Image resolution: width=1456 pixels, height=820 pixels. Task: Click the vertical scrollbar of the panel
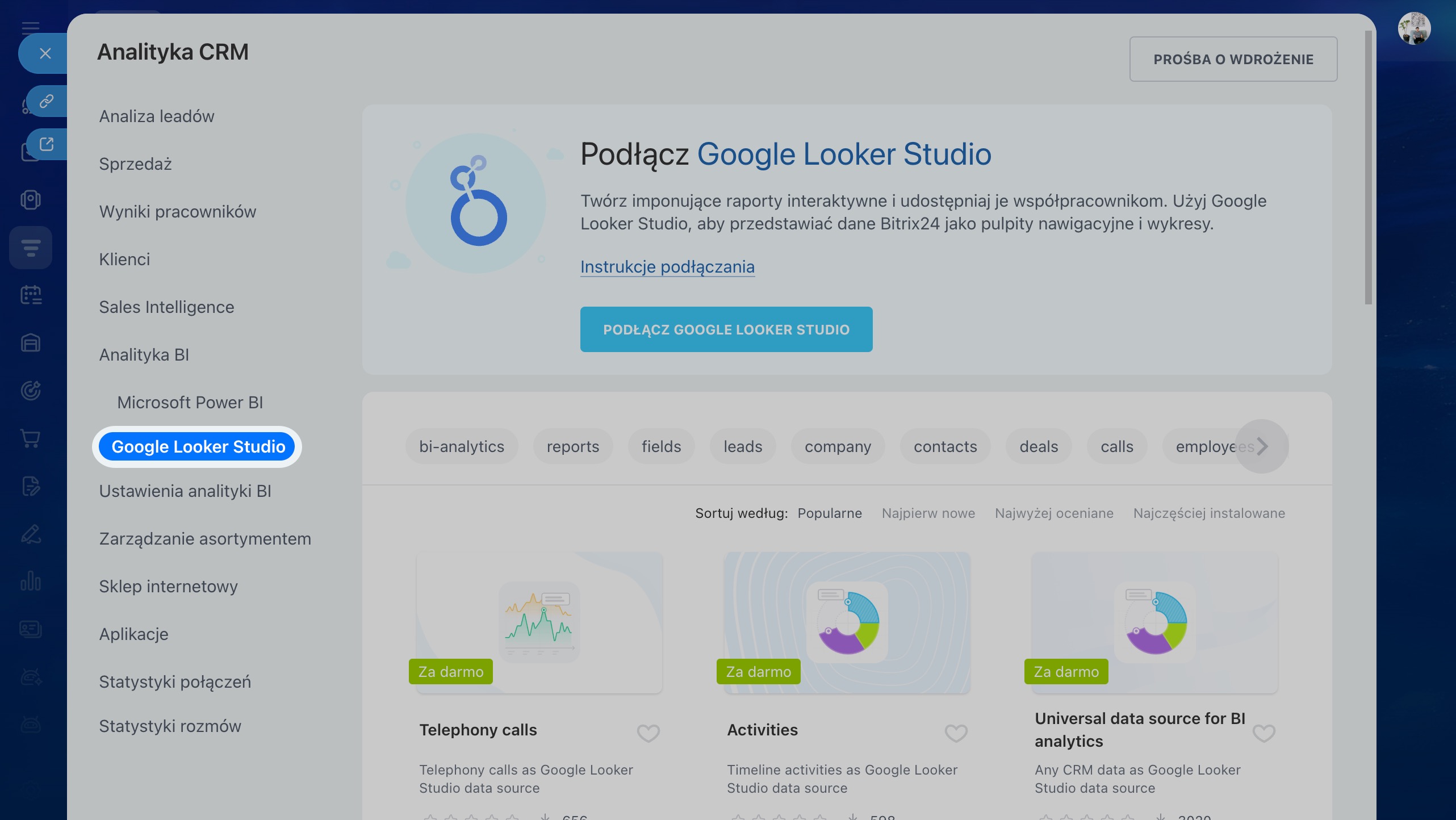[x=1368, y=168]
